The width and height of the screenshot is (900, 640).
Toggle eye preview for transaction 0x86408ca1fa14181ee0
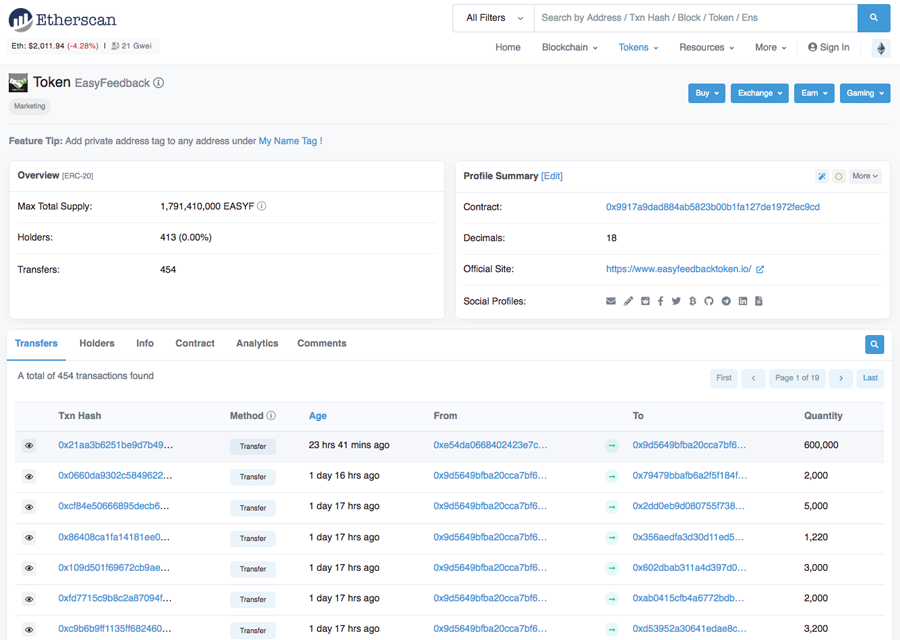point(29,538)
